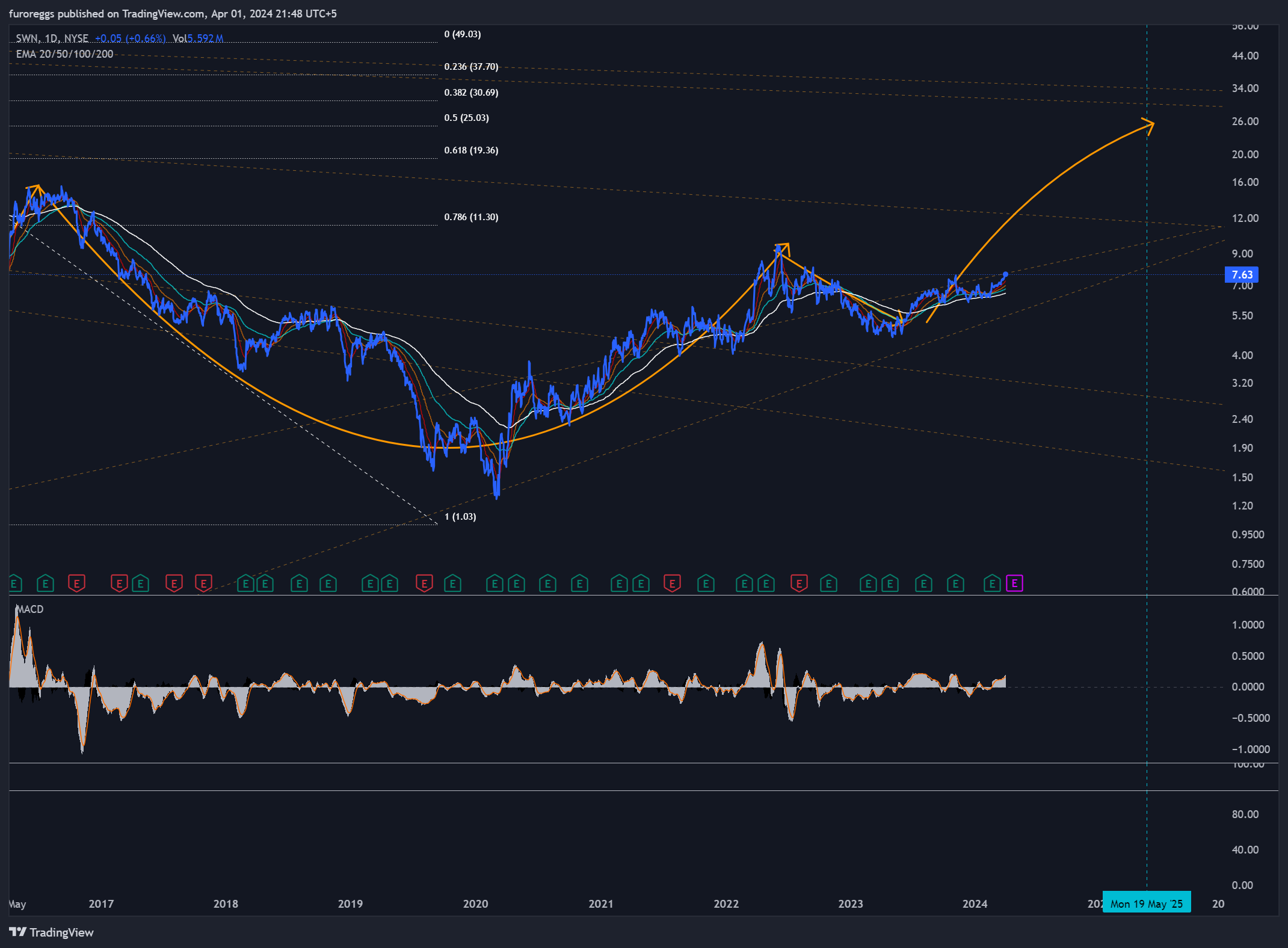Click the 44.00 price axis label
The height and width of the screenshot is (948, 1288).
pos(1245,56)
